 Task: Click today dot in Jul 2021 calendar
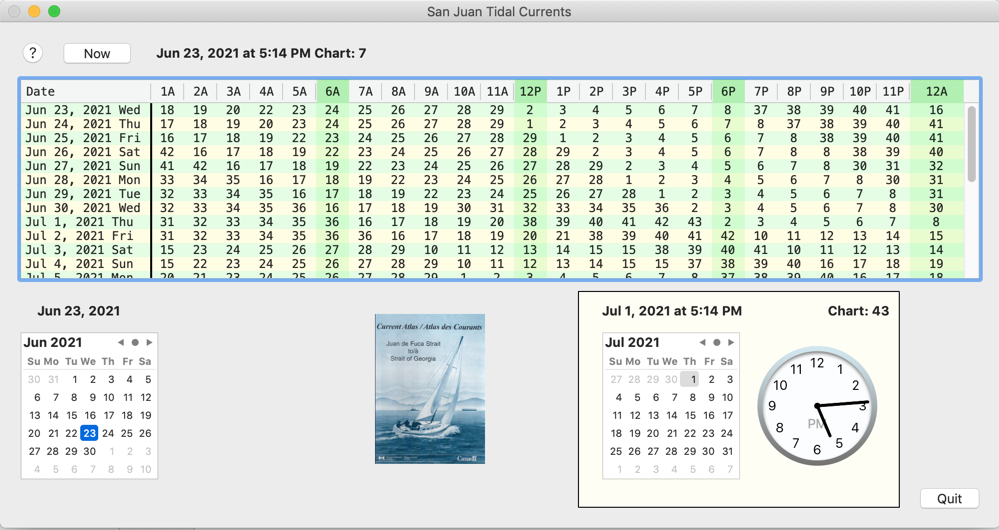tap(717, 343)
